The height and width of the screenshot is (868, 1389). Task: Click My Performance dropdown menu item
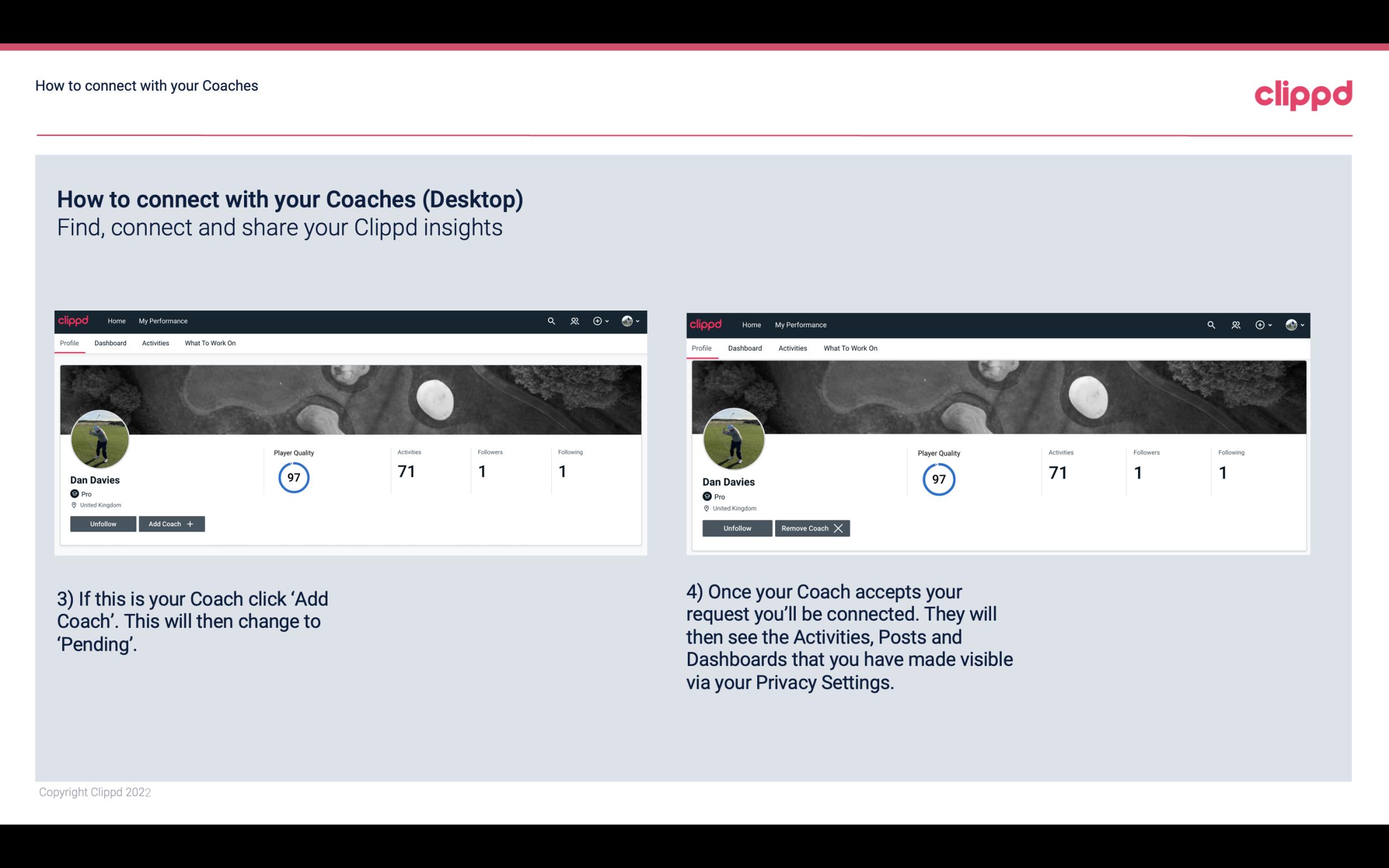163,320
